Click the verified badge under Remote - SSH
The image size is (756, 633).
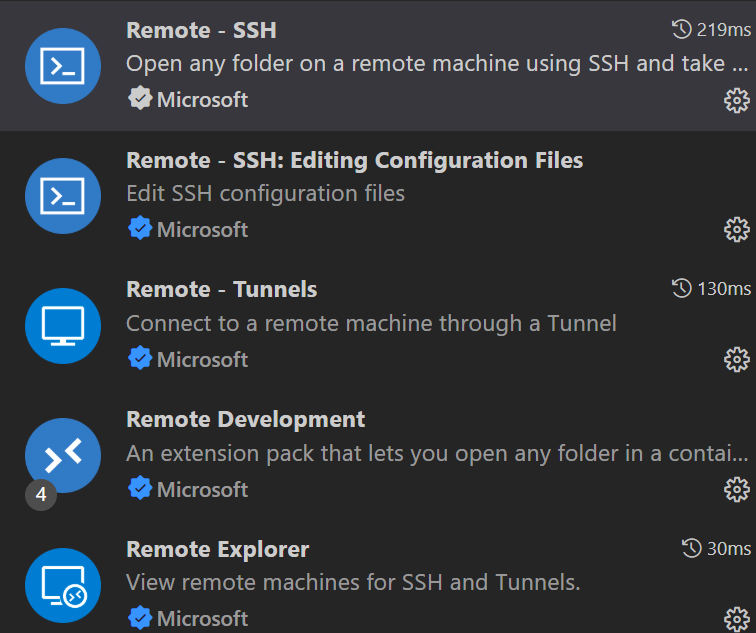pos(140,99)
